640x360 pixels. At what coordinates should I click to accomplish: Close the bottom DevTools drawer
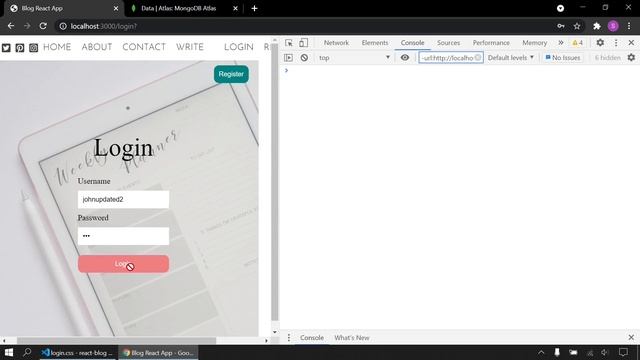click(x=631, y=338)
